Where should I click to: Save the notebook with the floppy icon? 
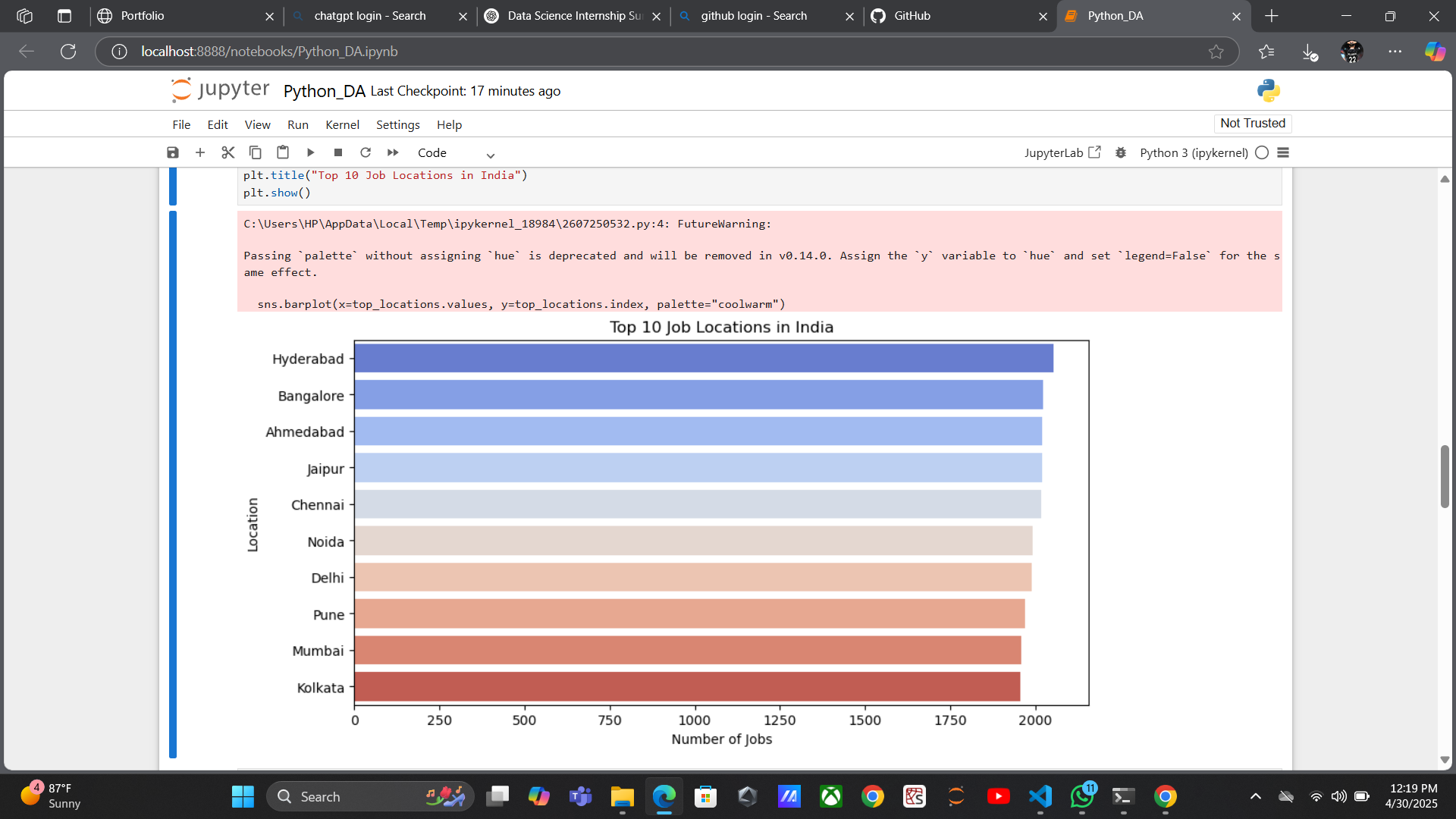[173, 152]
